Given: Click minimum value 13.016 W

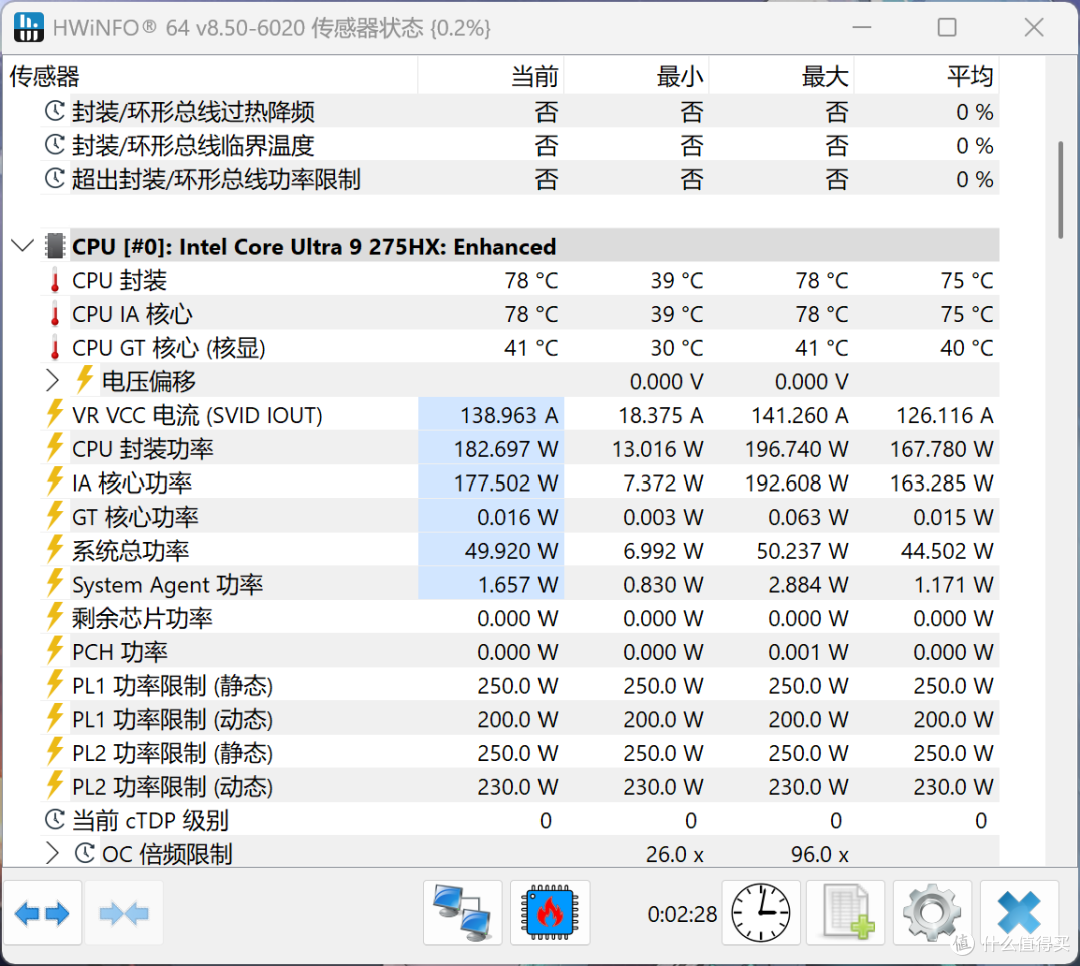Looking at the screenshot, I should click(658, 449).
